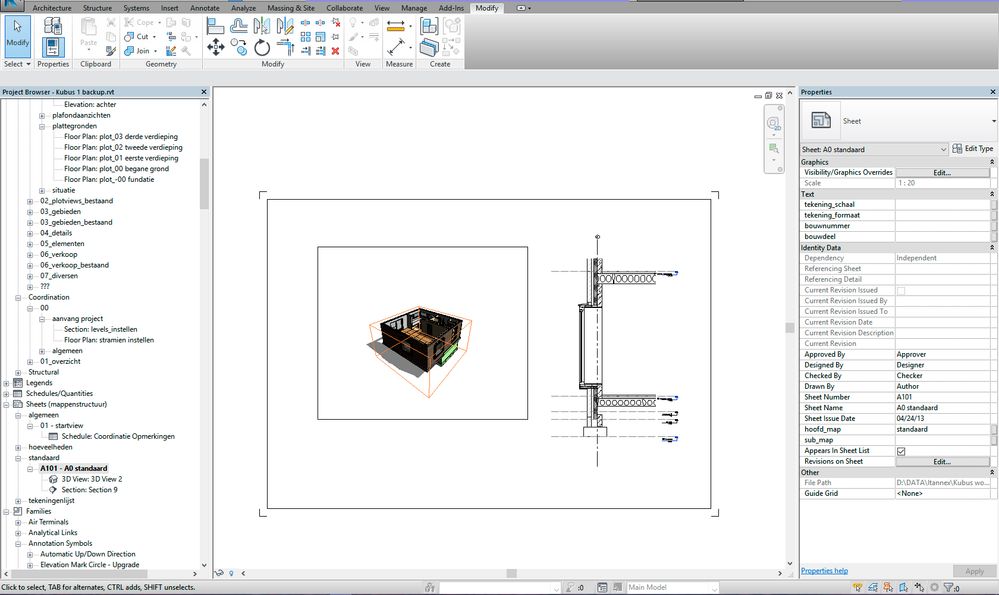Image resolution: width=999 pixels, height=595 pixels.
Task: Select Floor Plan: plot_00 begane grond
Action: click(116, 169)
